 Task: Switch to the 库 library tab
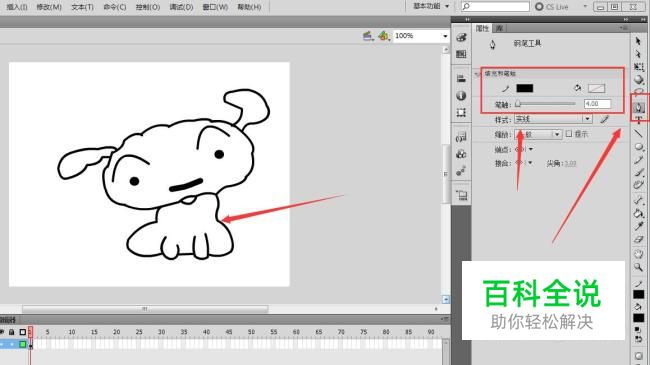500,28
